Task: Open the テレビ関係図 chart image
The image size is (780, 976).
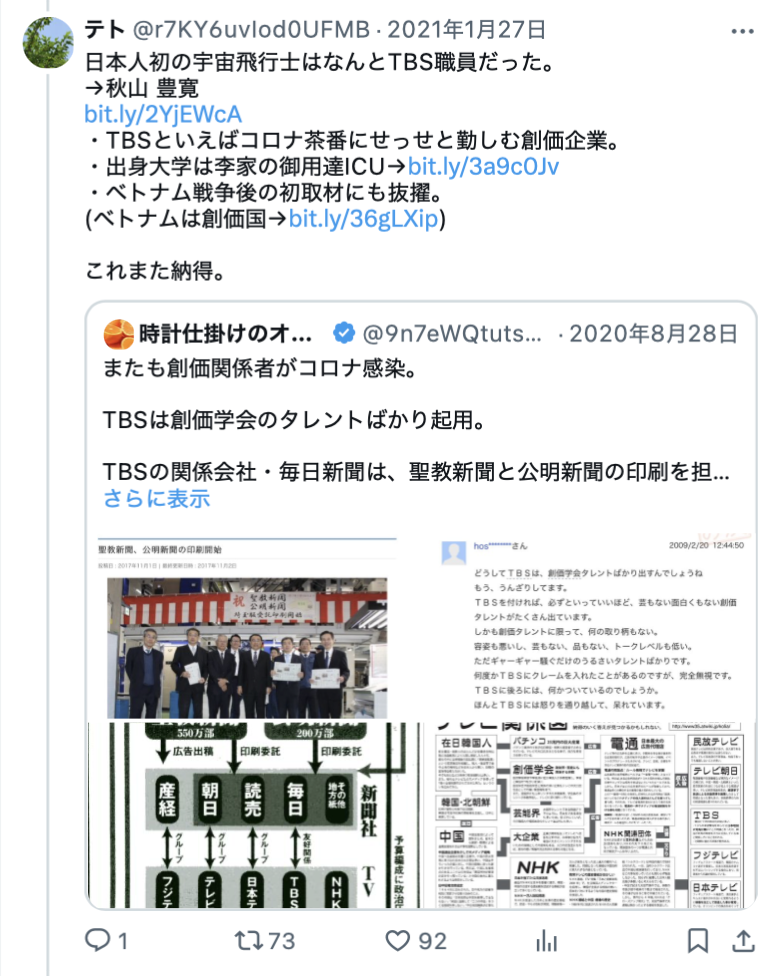Action: coord(590,815)
